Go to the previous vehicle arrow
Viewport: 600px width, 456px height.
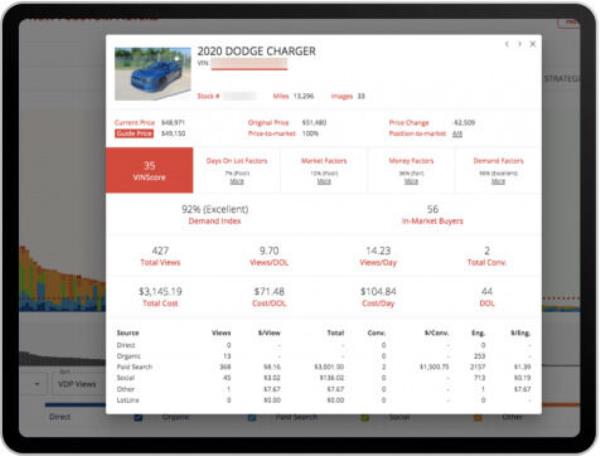tap(507, 44)
